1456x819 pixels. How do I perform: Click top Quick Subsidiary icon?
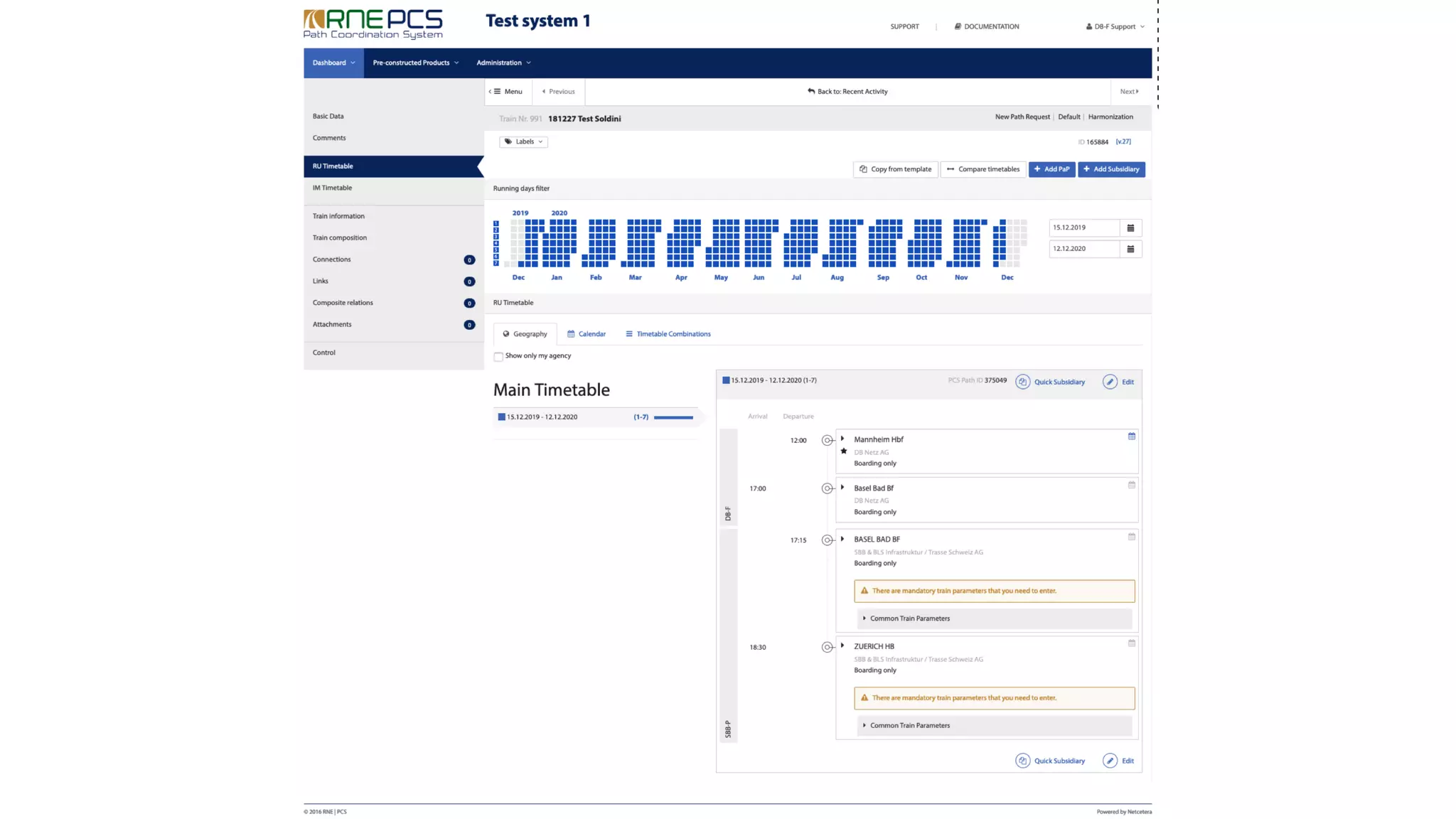tap(1022, 382)
